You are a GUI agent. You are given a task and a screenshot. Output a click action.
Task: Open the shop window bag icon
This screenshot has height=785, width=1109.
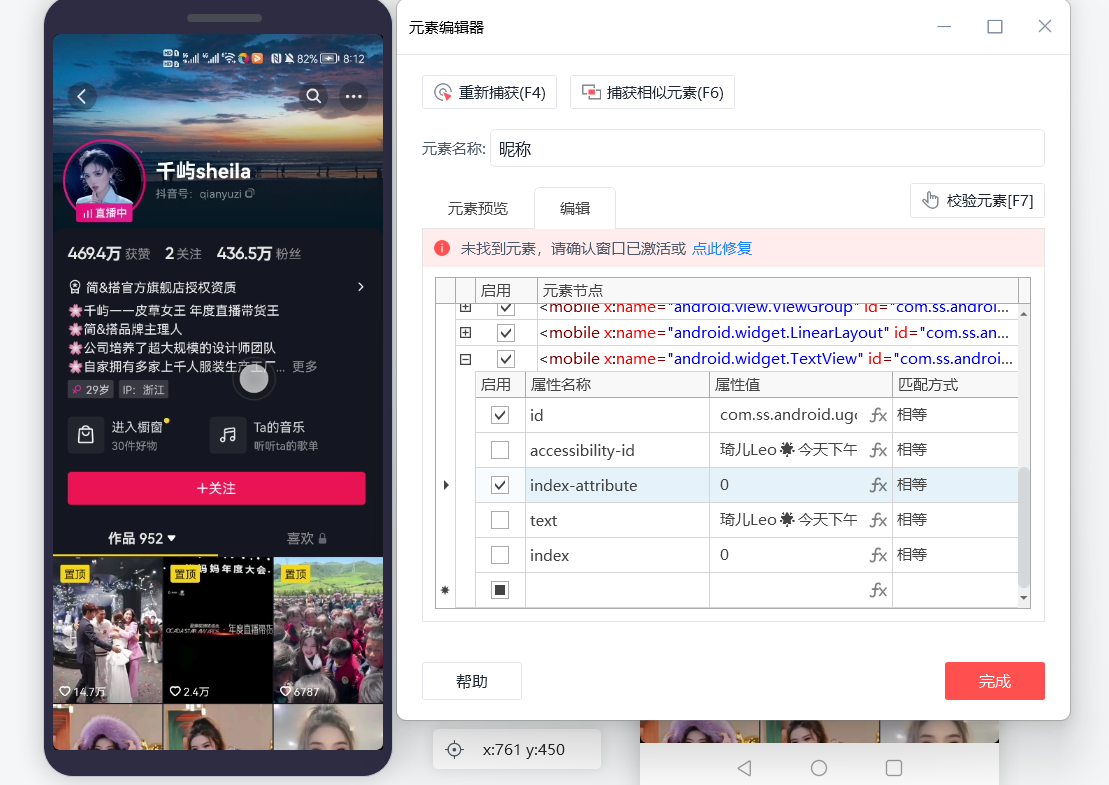(x=86, y=435)
